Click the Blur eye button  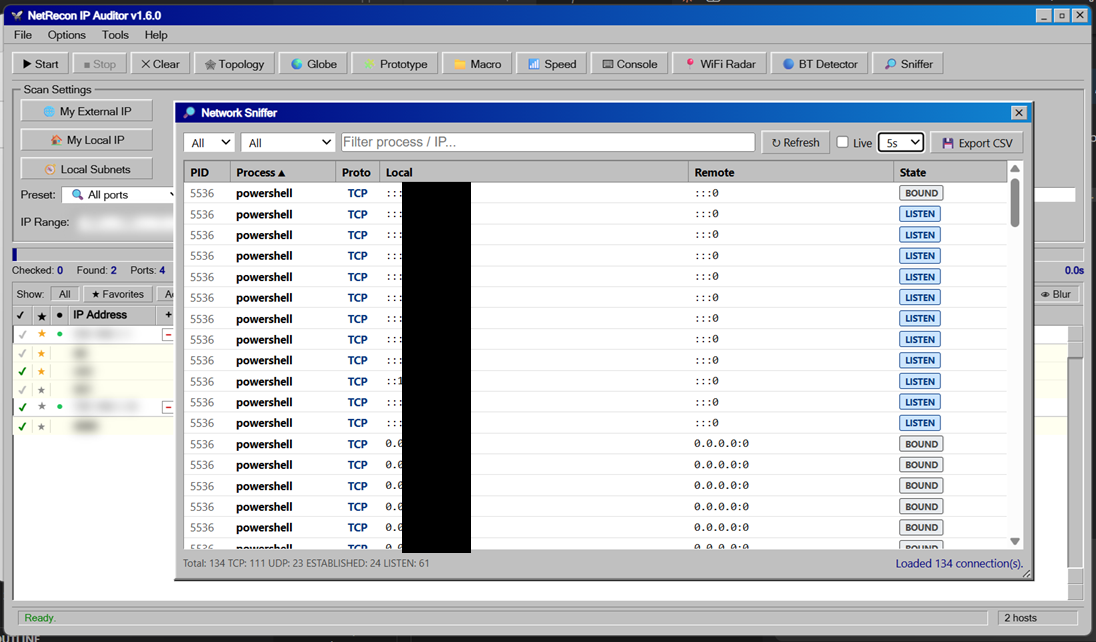[x=1055, y=294]
